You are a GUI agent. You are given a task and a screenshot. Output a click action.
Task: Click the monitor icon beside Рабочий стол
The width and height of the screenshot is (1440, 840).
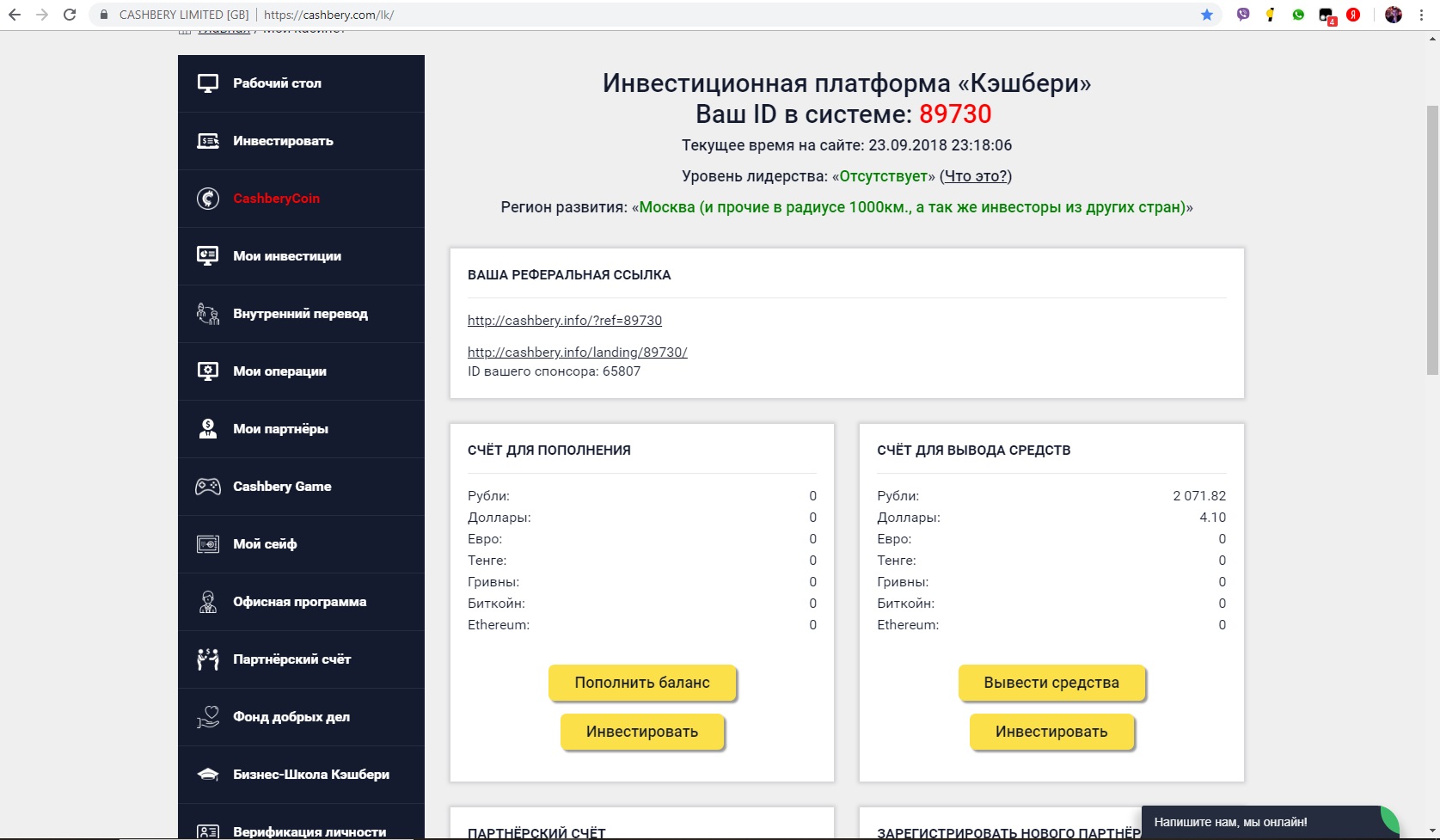coord(208,83)
